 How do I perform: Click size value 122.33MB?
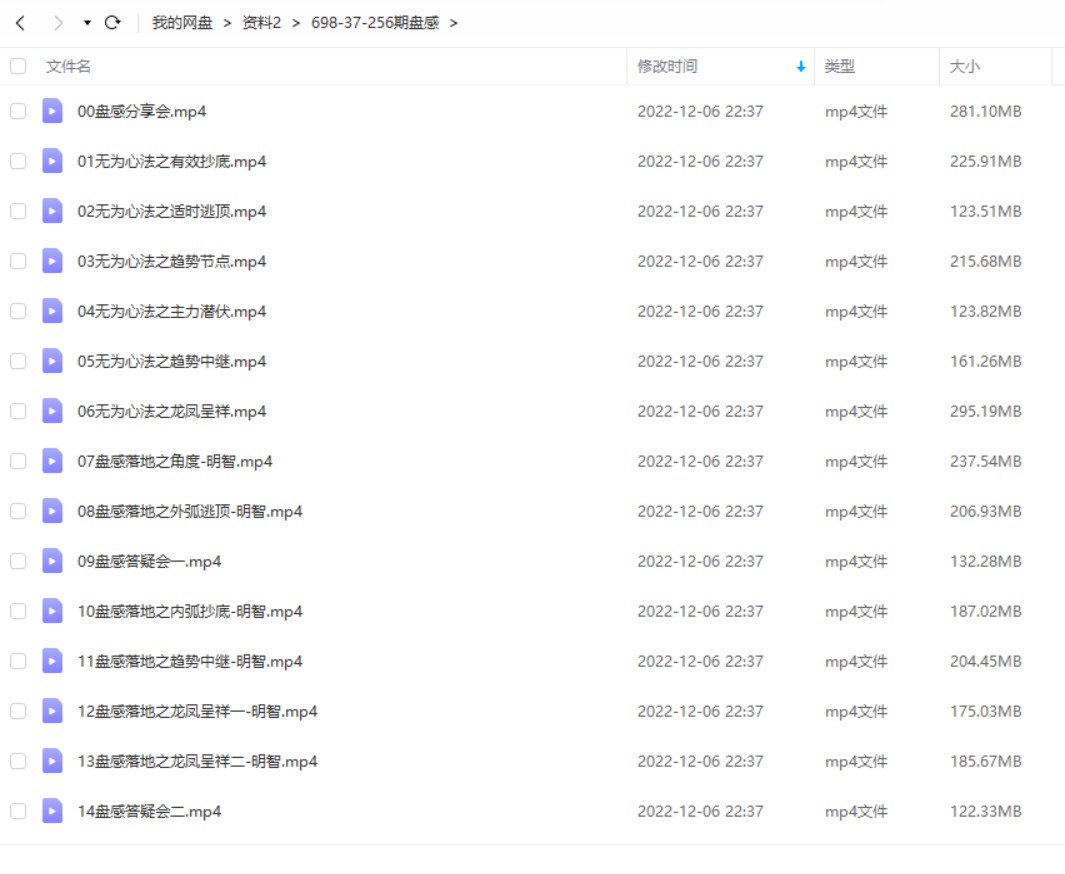tap(986, 812)
